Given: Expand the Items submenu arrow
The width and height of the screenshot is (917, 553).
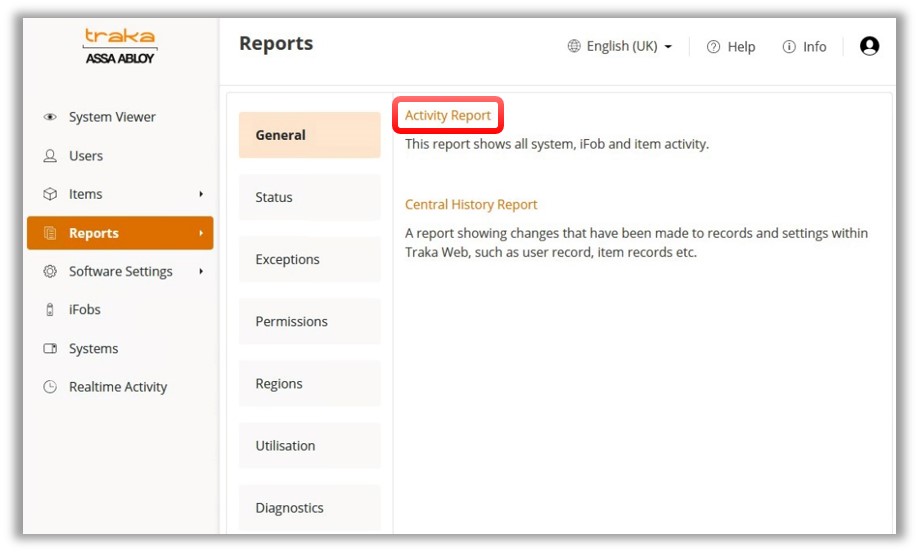Looking at the screenshot, I should click(201, 194).
